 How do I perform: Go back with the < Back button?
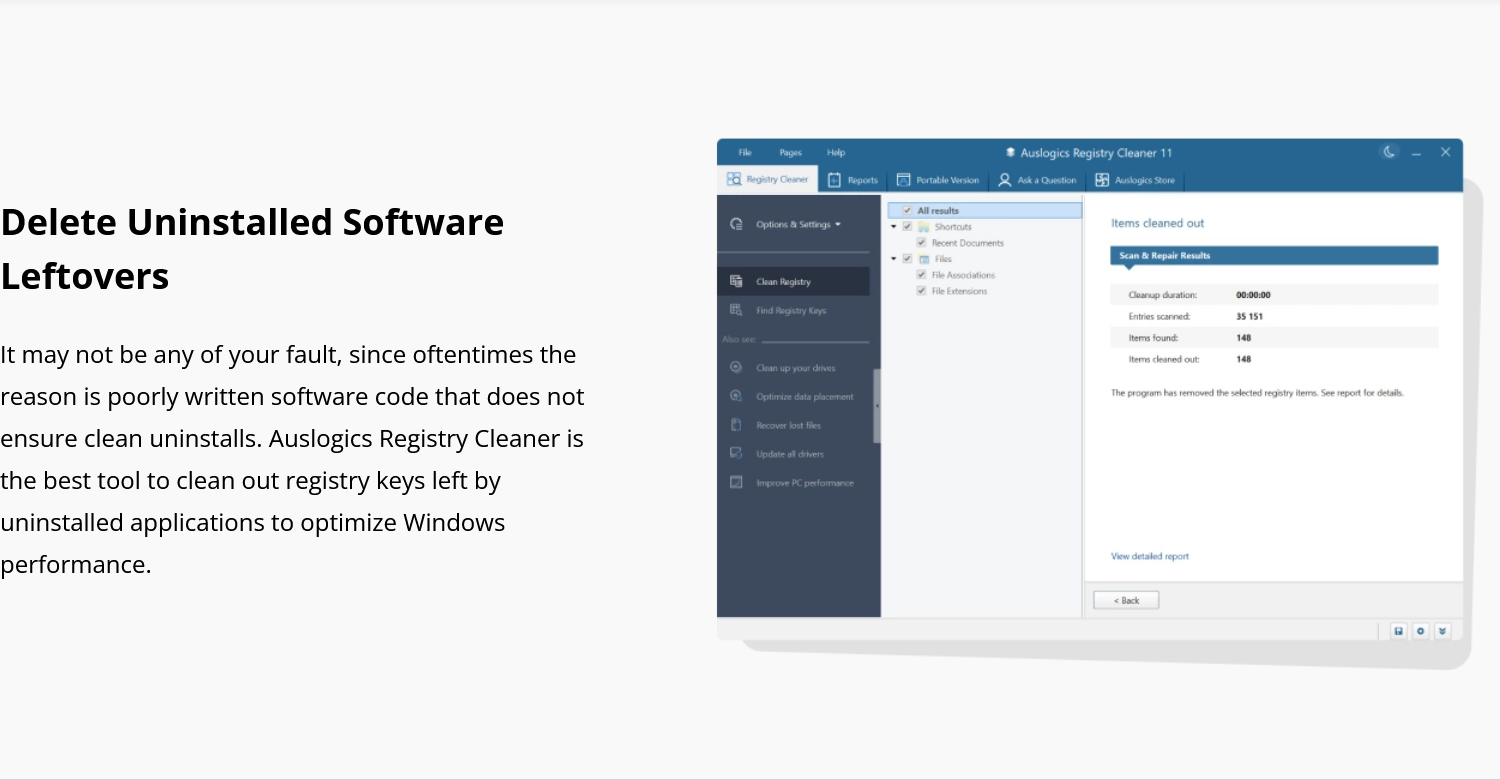(1126, 601)
